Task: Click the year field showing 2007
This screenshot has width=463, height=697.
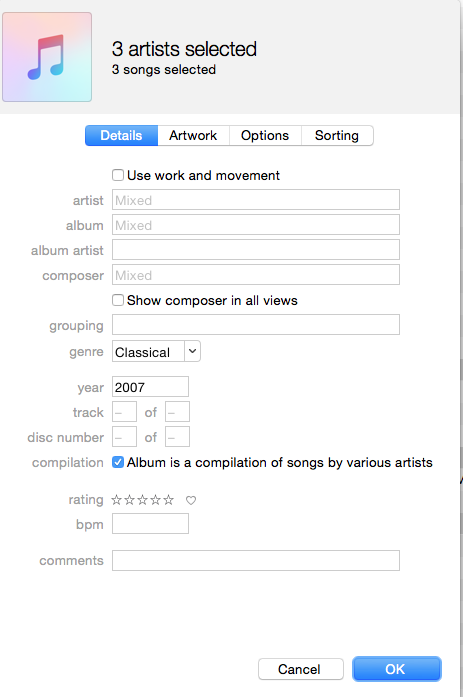Action: point(150,387)
